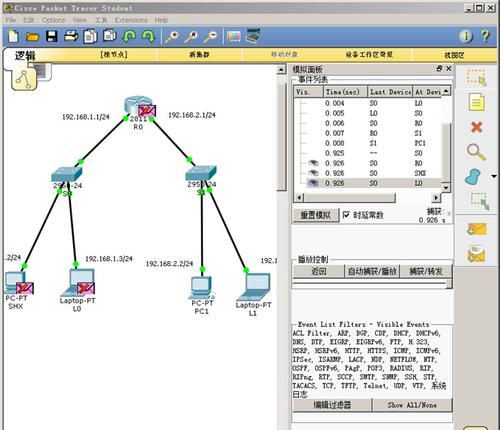Toggle eye on row S0 to L0 0.926
This screenshot has width=500, height=430.
pyautogui.click(x=313, y=183)
